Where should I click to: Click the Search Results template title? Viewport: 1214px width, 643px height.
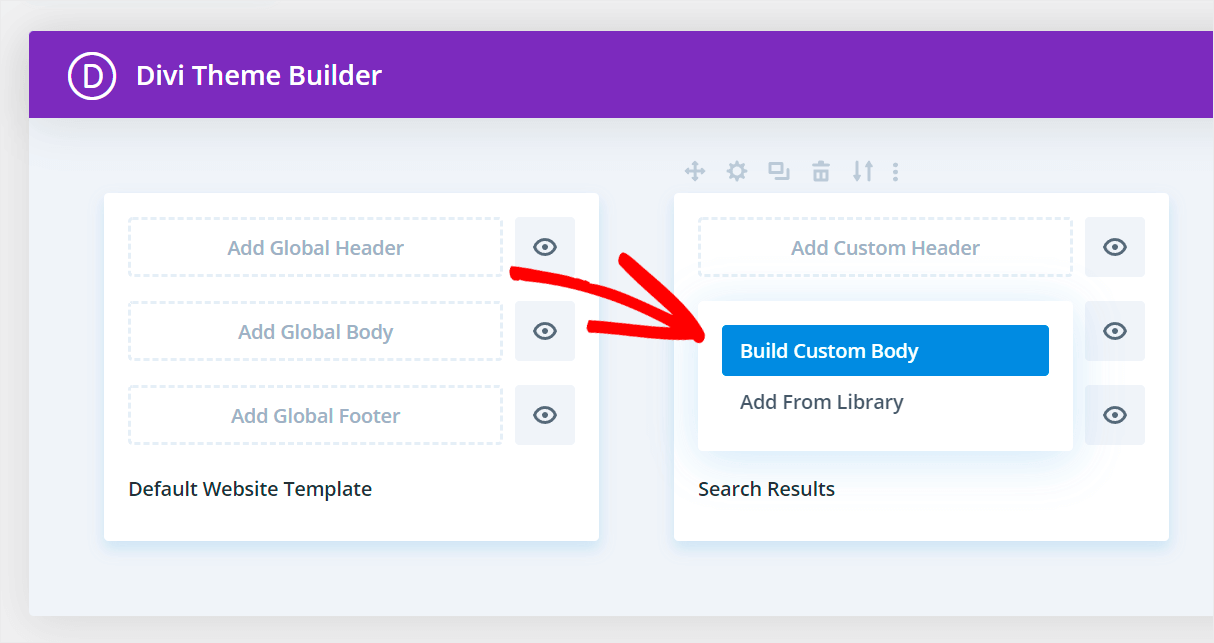point(766,489)
